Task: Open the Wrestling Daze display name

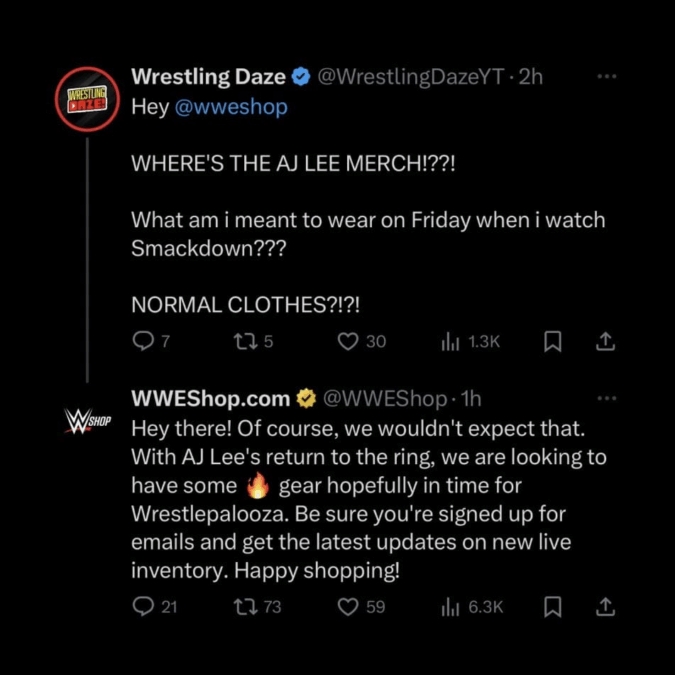Action: coord(208,77)
